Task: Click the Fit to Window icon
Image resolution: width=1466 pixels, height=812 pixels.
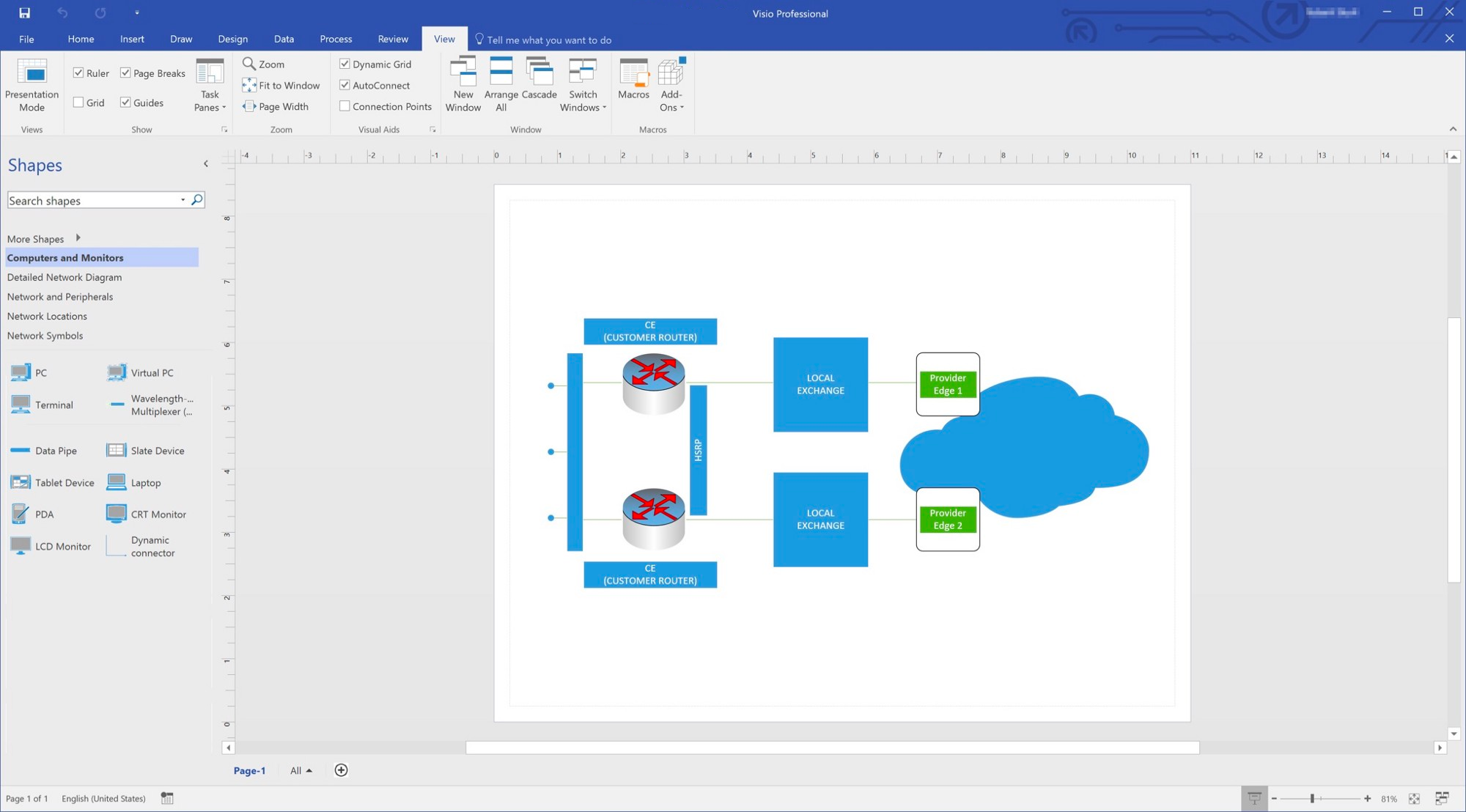Action: coord(249,85)
